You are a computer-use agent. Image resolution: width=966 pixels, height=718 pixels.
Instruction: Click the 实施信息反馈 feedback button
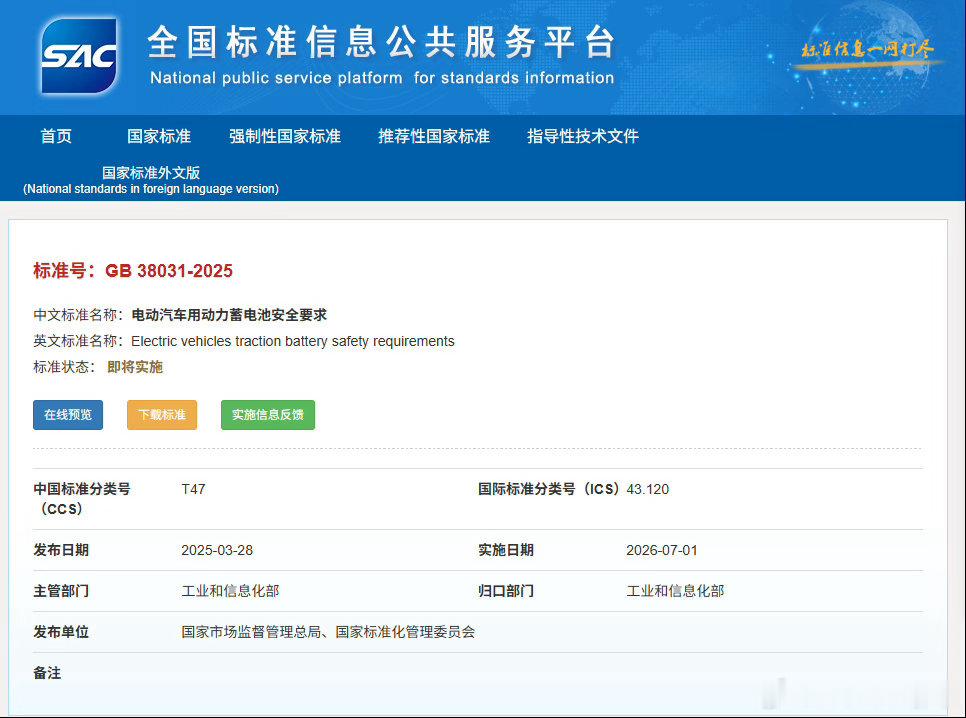(x=268, y=415)
